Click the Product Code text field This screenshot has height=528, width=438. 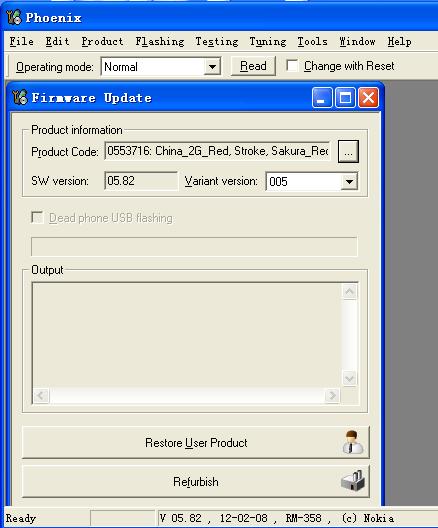217,151
